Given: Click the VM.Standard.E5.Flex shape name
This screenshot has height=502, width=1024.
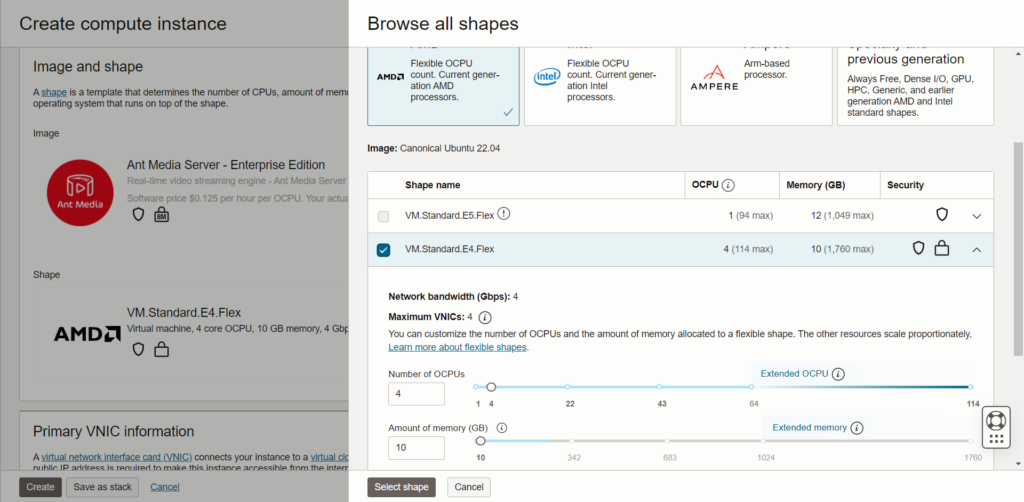Looking at the screenshot, I should (x=449, y=215).
